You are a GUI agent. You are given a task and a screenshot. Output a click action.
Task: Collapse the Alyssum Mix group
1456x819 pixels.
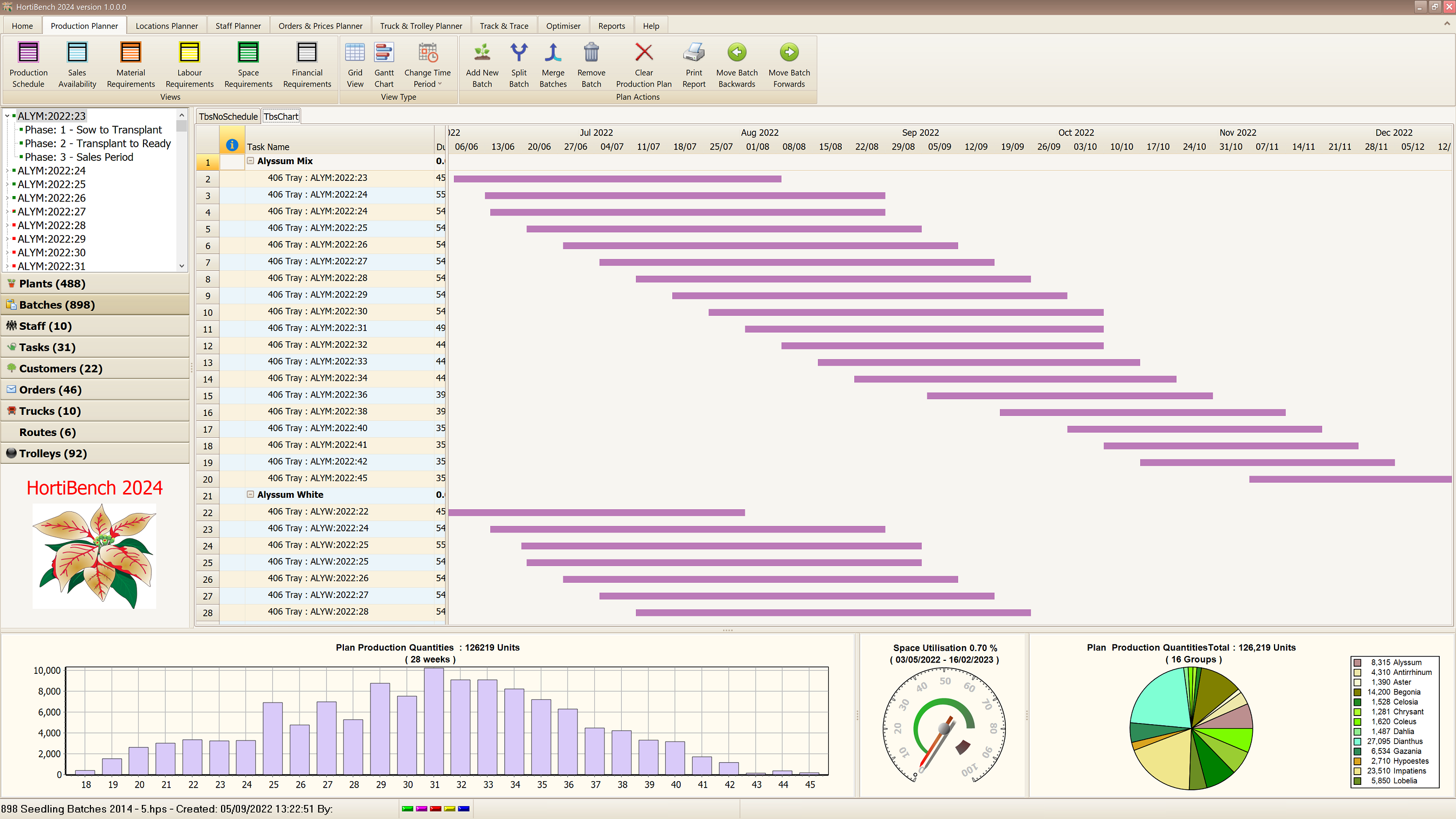pos(250,161)
